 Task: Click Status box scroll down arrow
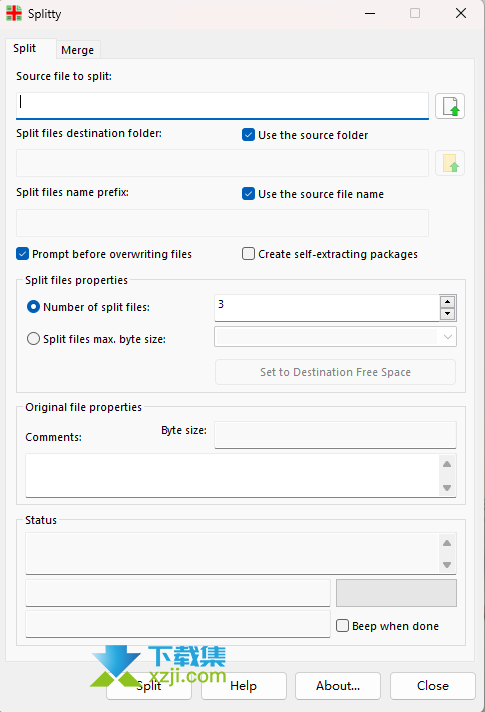coord(447,565)
